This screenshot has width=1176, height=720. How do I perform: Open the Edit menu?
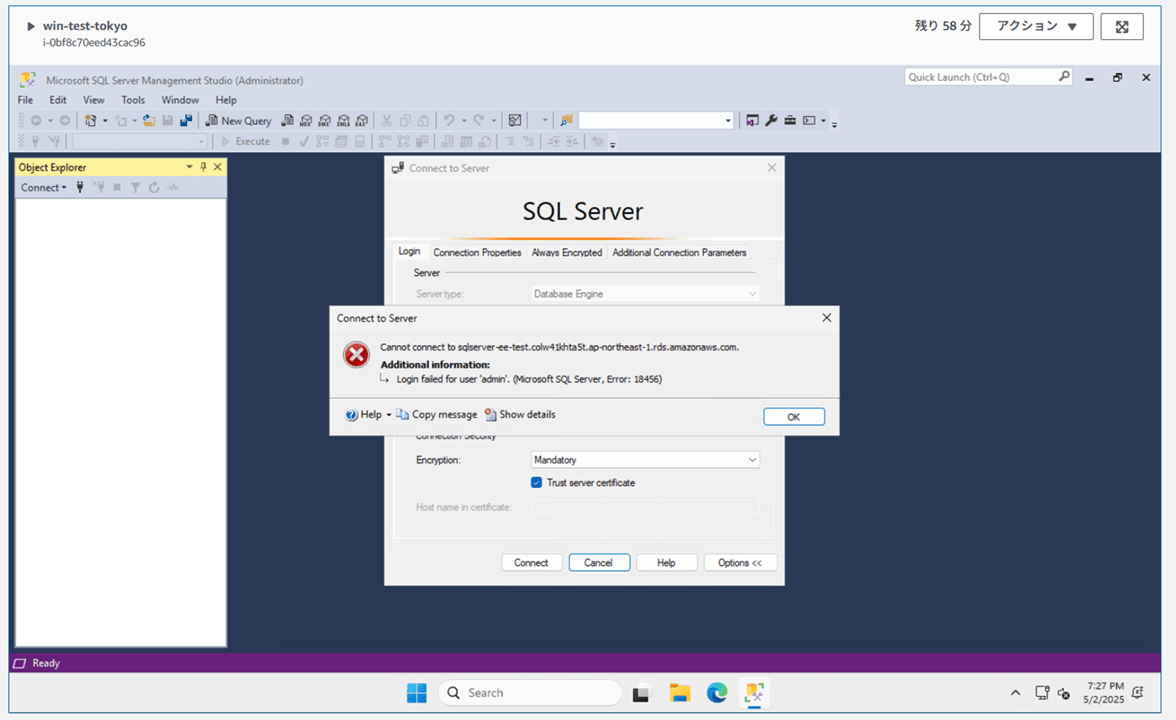(x=58, y=100)
